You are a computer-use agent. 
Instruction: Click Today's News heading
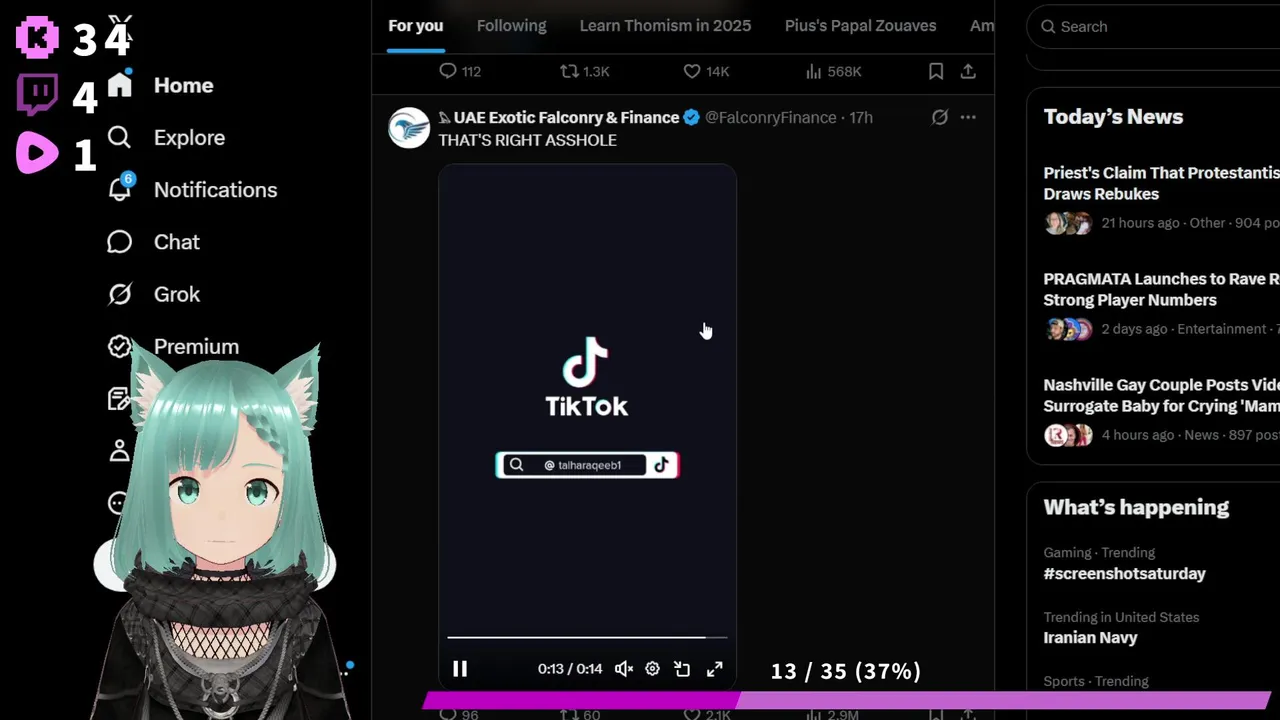click(1113, 116)
